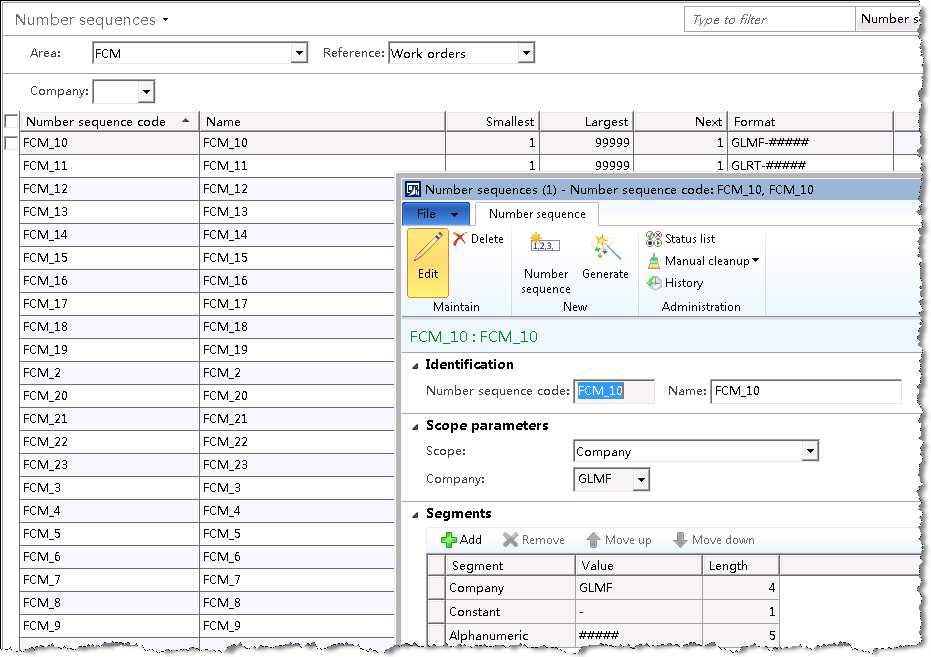Click the Manual cleanup broom icon

(654, 261)
